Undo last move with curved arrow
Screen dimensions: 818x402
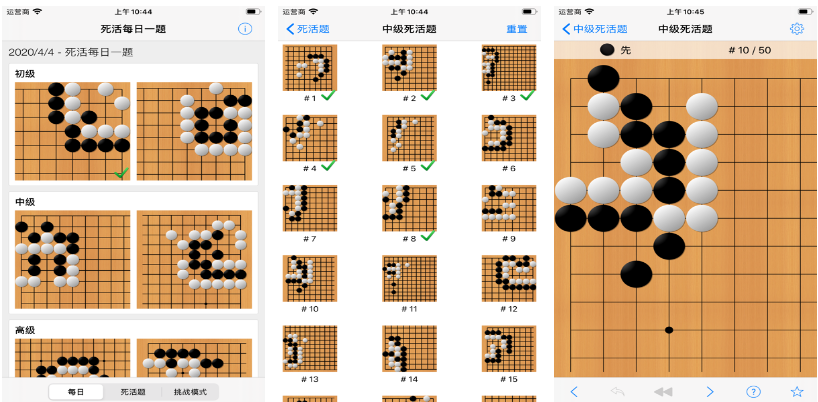[618, 392]
